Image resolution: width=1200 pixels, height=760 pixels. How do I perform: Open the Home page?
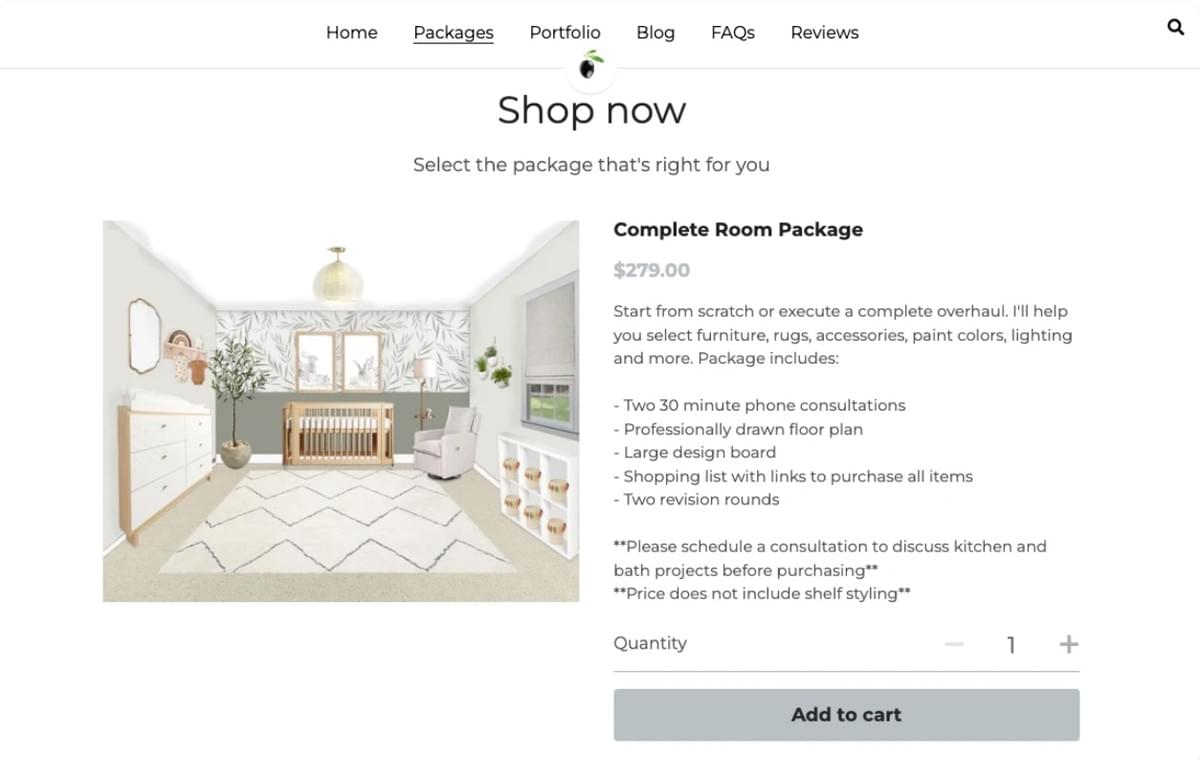point(351,32)
